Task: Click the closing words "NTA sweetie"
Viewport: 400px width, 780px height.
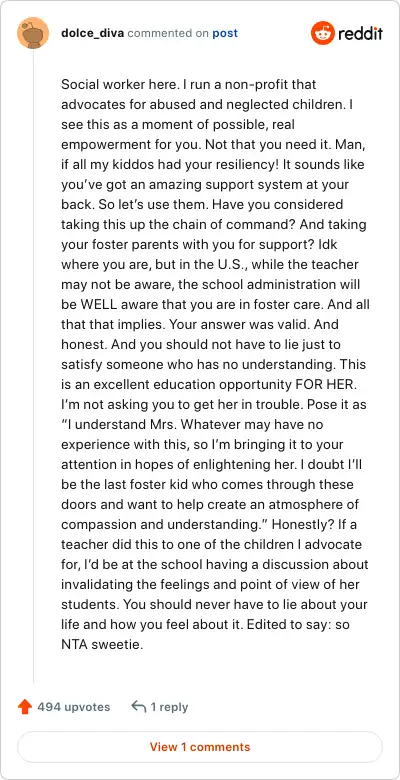Action: [101, 645]
